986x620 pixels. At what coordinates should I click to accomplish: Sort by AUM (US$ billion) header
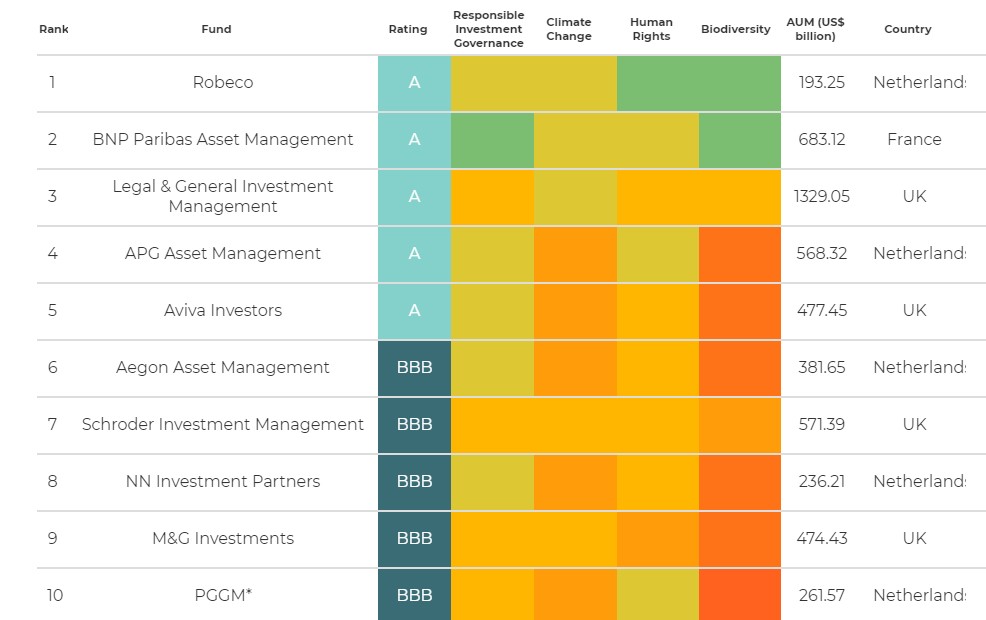point(817,29)
